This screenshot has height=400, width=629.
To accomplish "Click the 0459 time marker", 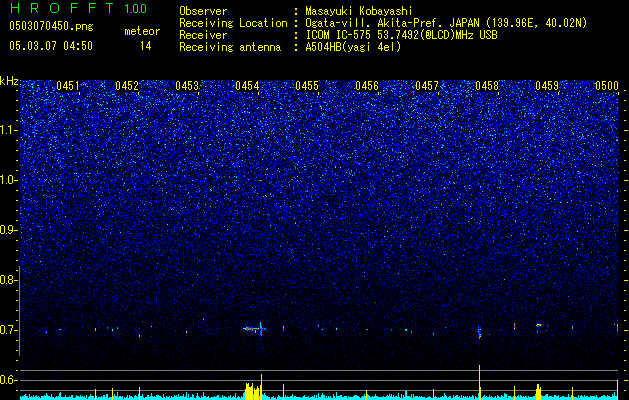I will pyautogui.click(x=547, y=86).
